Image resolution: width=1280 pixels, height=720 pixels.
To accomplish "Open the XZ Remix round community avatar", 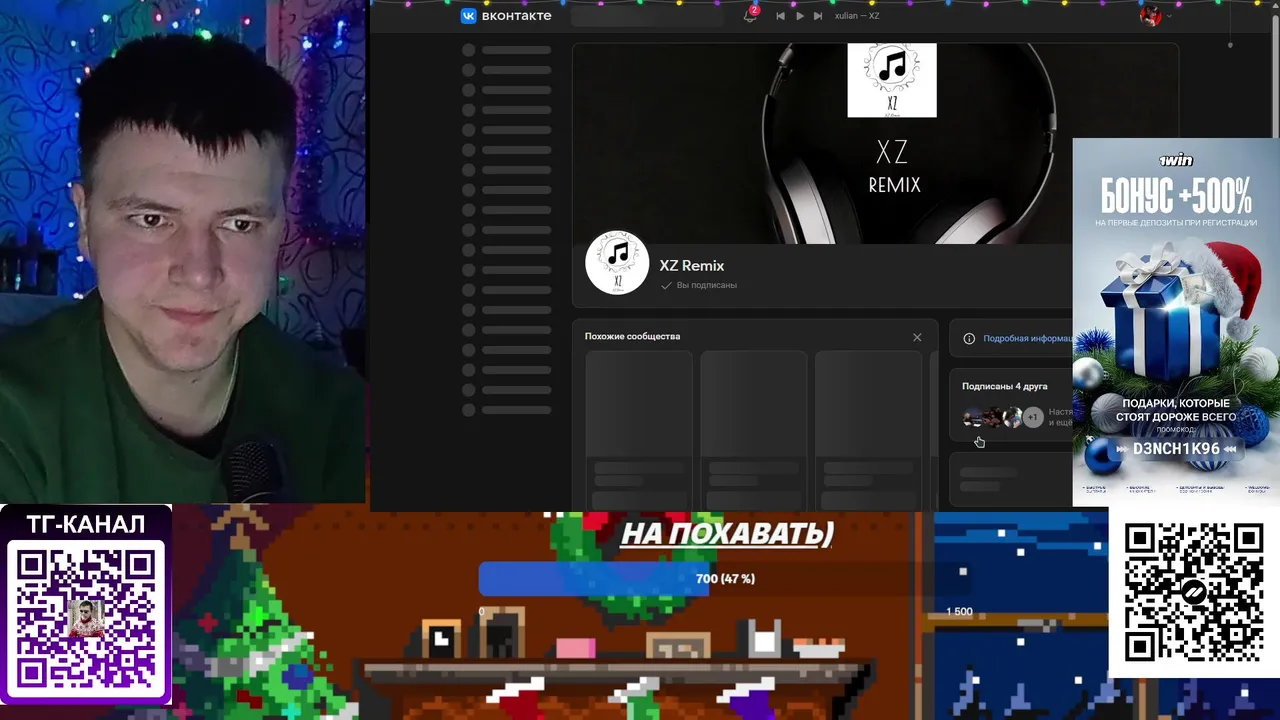I will coord(617,263).
